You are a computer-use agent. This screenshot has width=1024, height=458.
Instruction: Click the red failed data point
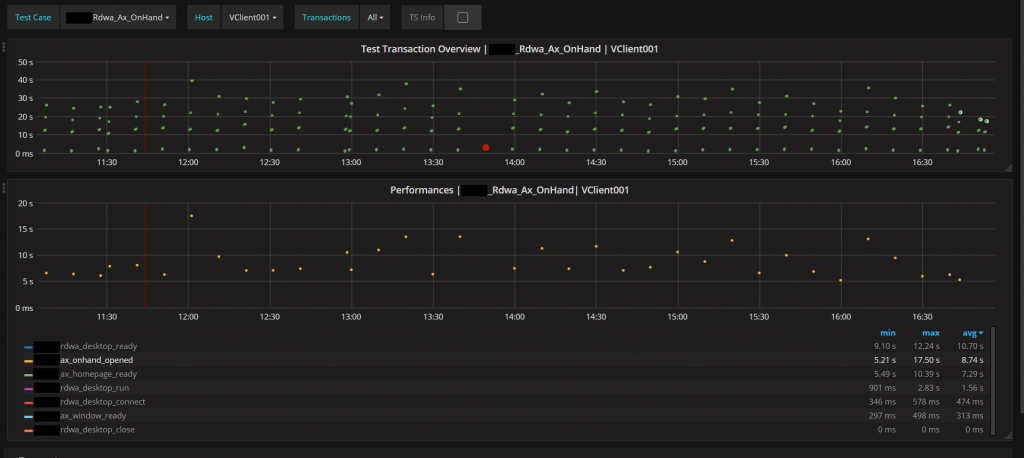coord(486,147)
